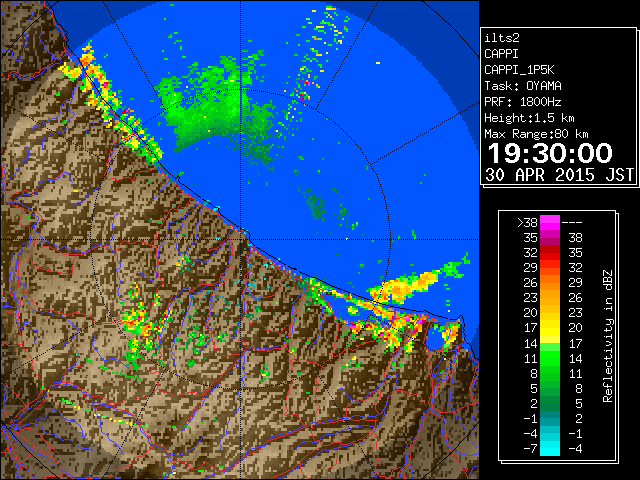640x480 pixels.
Task: Click the 'Task: OYAMA' line
Action: (x=523, y=86)
